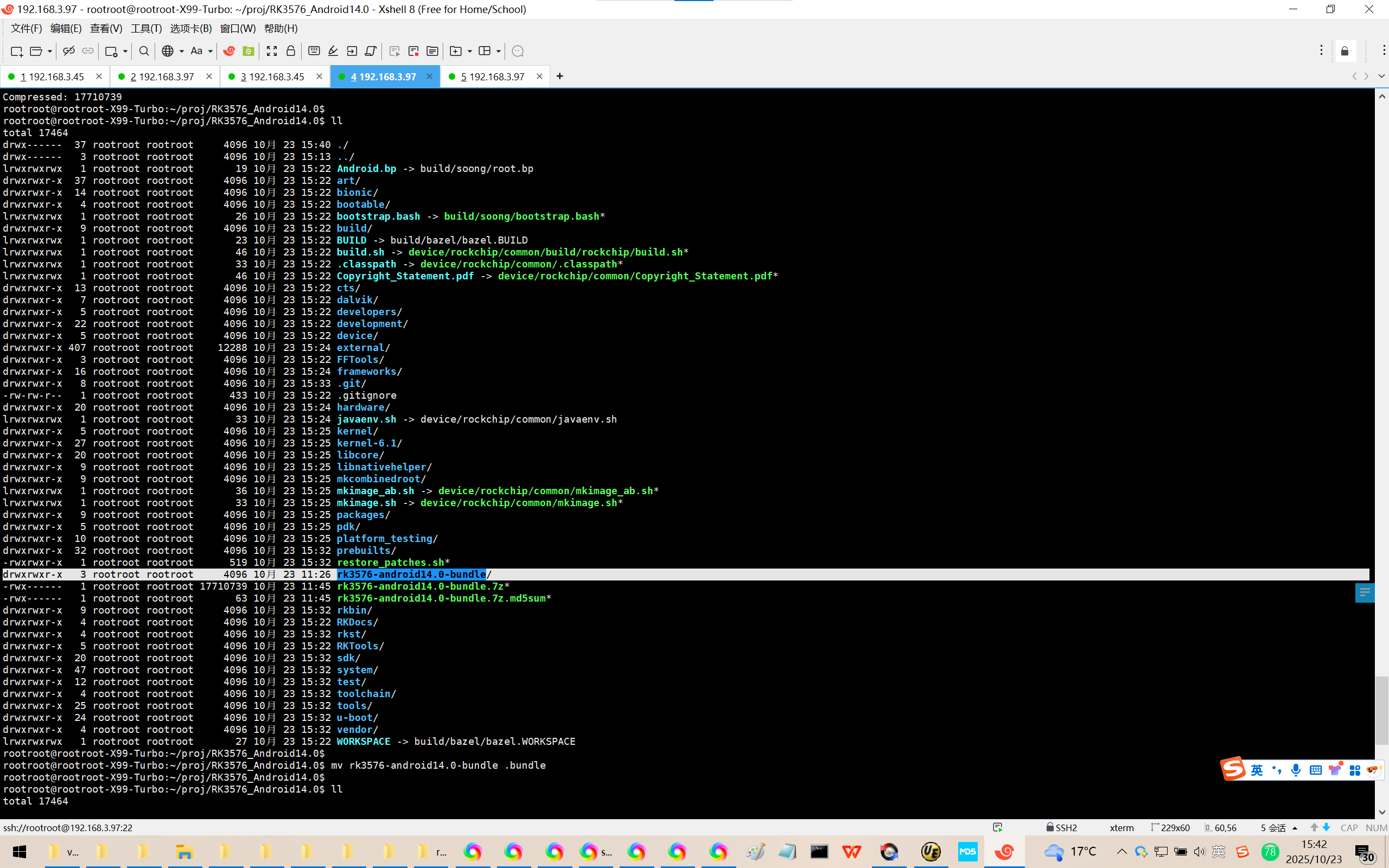Open the on-screen keyboard mapping icon
This screenshot has width=1389, height=868.
tap(314, 51)
